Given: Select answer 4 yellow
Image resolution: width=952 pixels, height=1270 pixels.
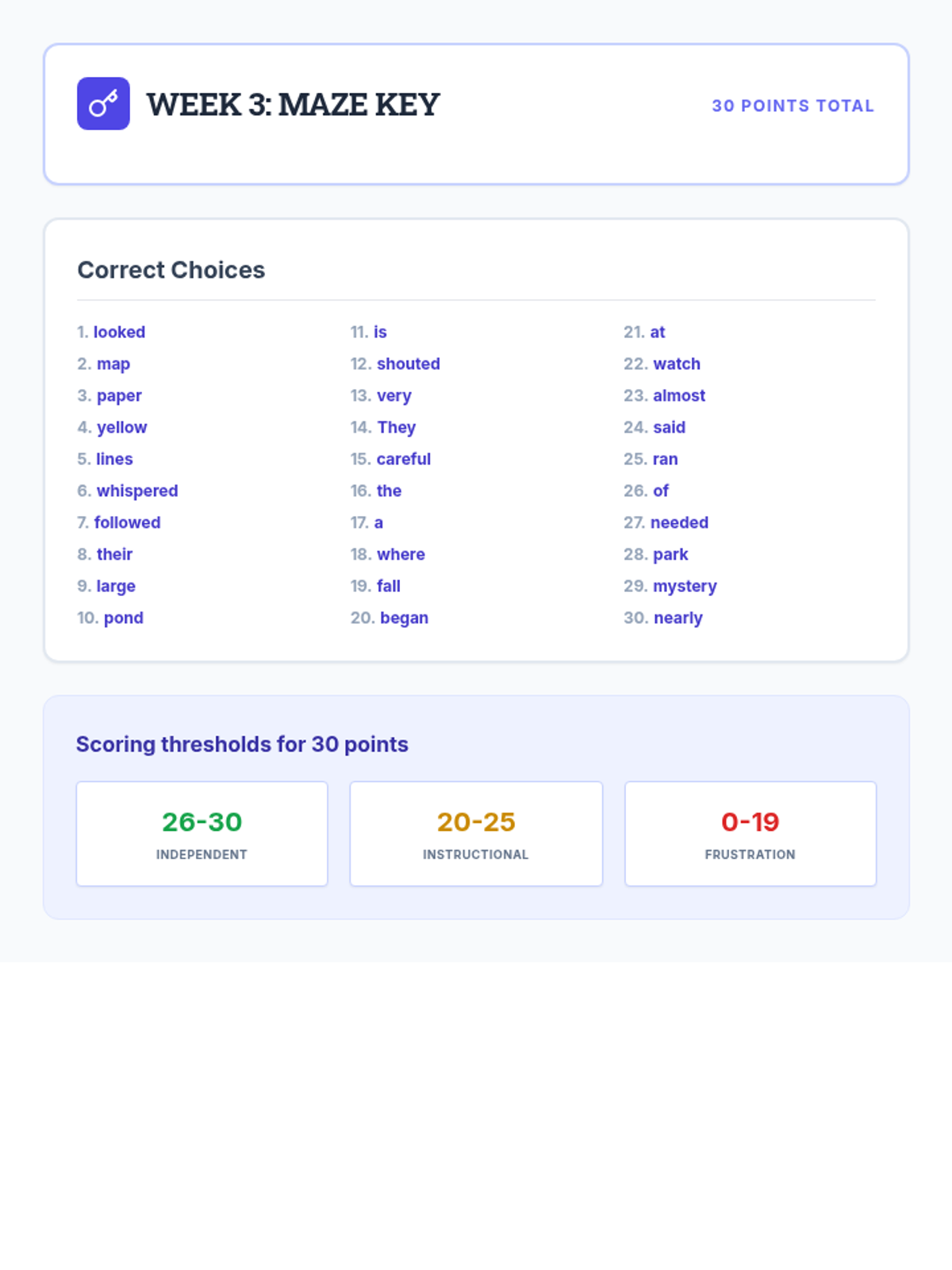Looking at the screenshot, I should [x=113, y=427].
